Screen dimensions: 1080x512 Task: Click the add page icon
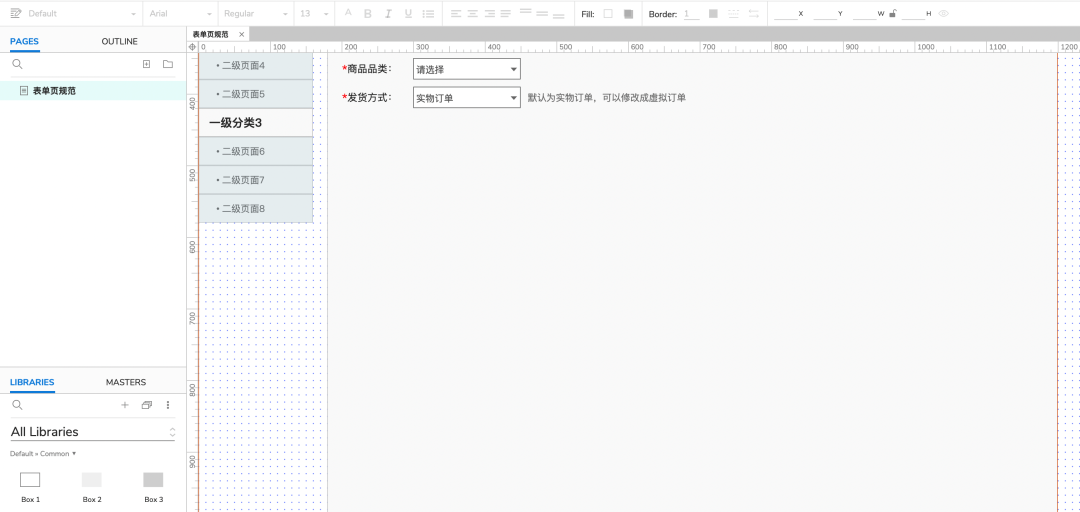click(x=146, y=64)
